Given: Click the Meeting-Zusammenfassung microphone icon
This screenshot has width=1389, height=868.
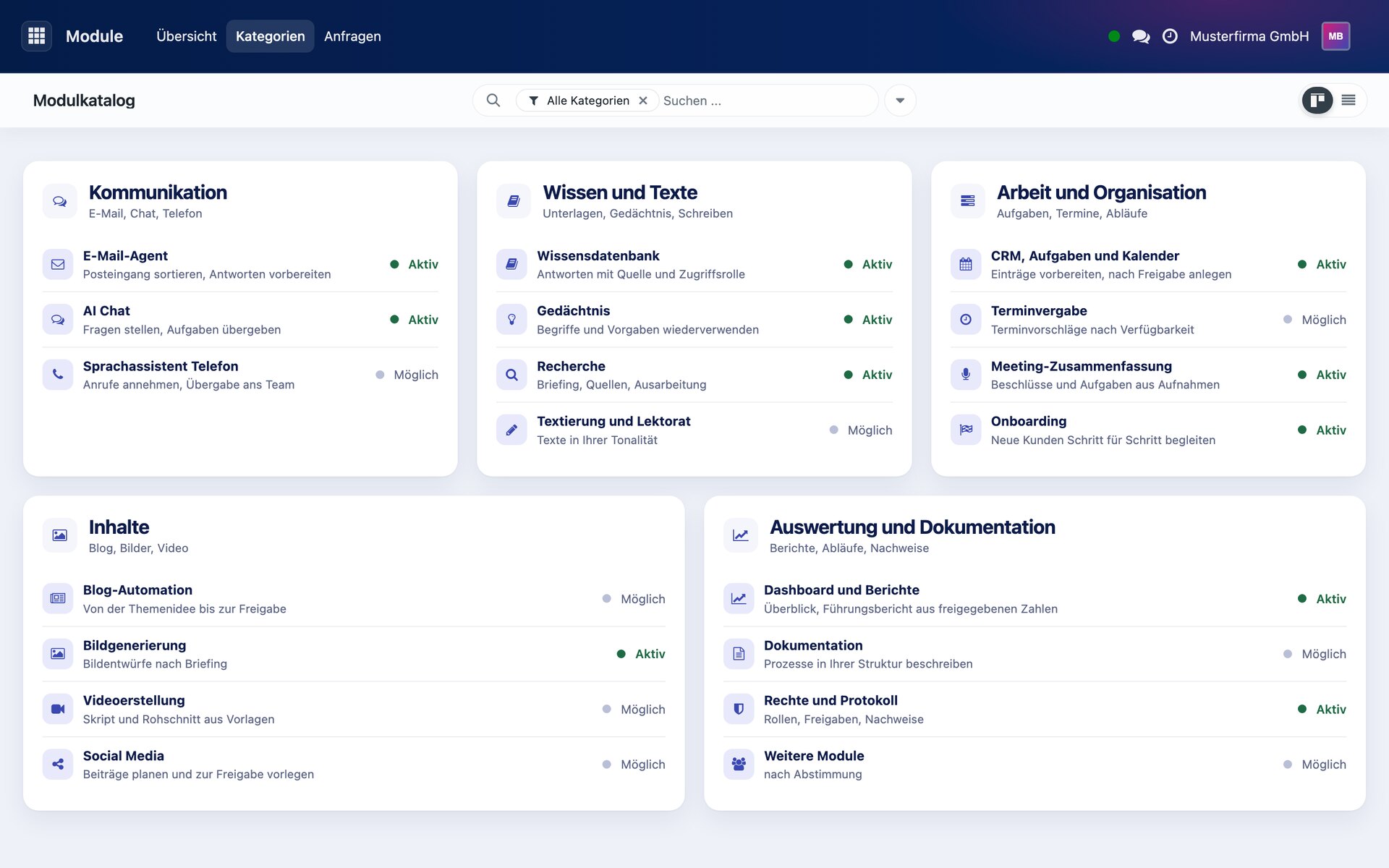Looking at the screenshot, I should point(966,375).
